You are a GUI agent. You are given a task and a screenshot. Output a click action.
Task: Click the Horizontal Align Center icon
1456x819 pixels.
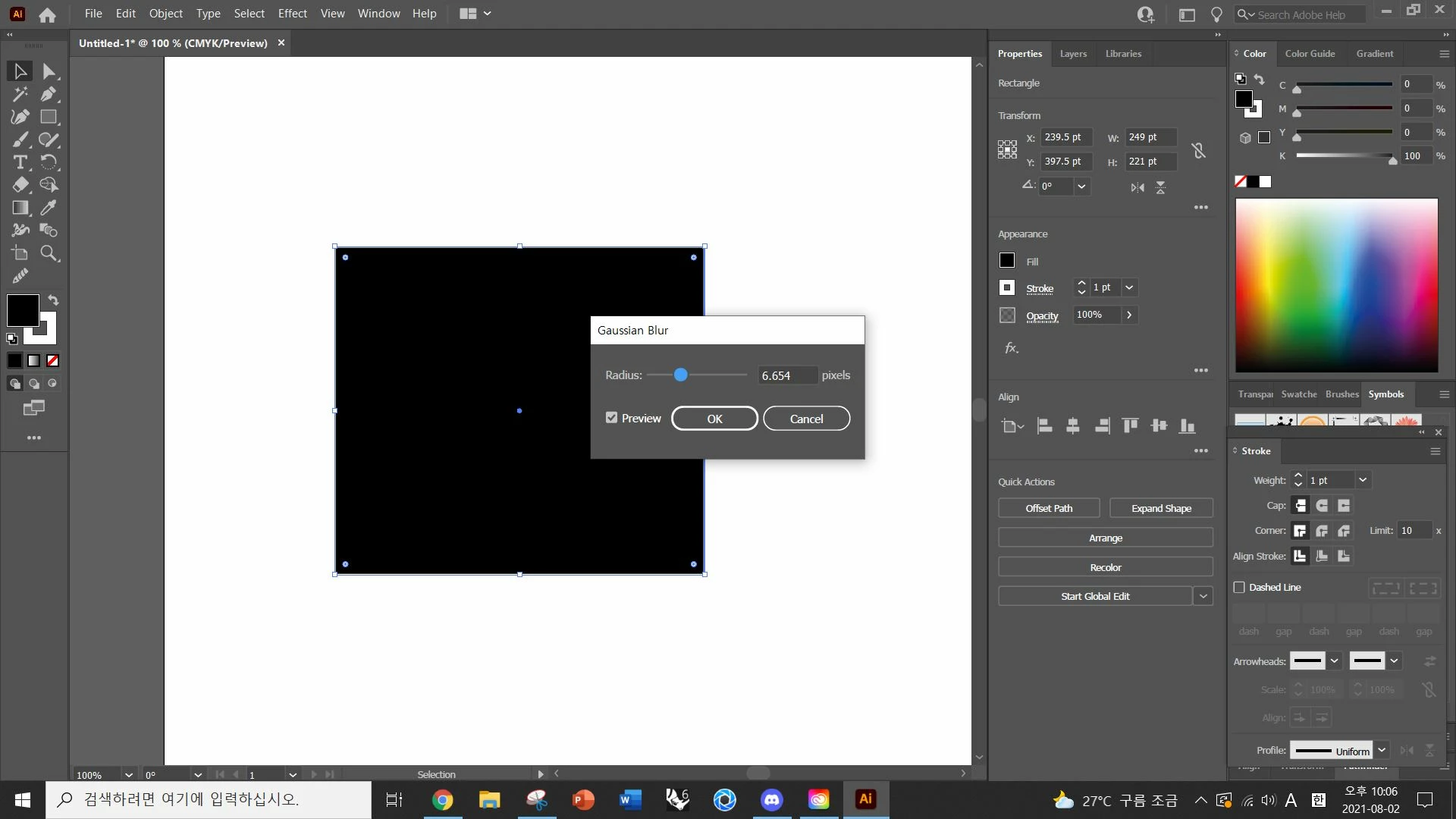pos(1072,426)
